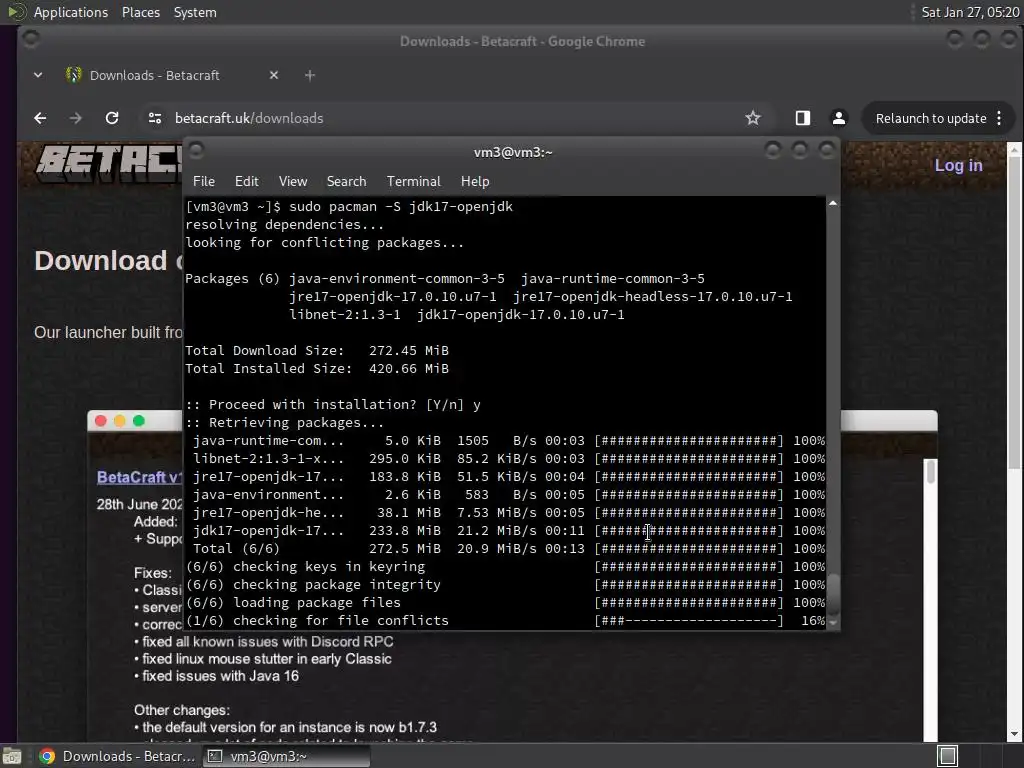
Task: Open the Applications menu in the panel
Action: click(x=71, y=12)
